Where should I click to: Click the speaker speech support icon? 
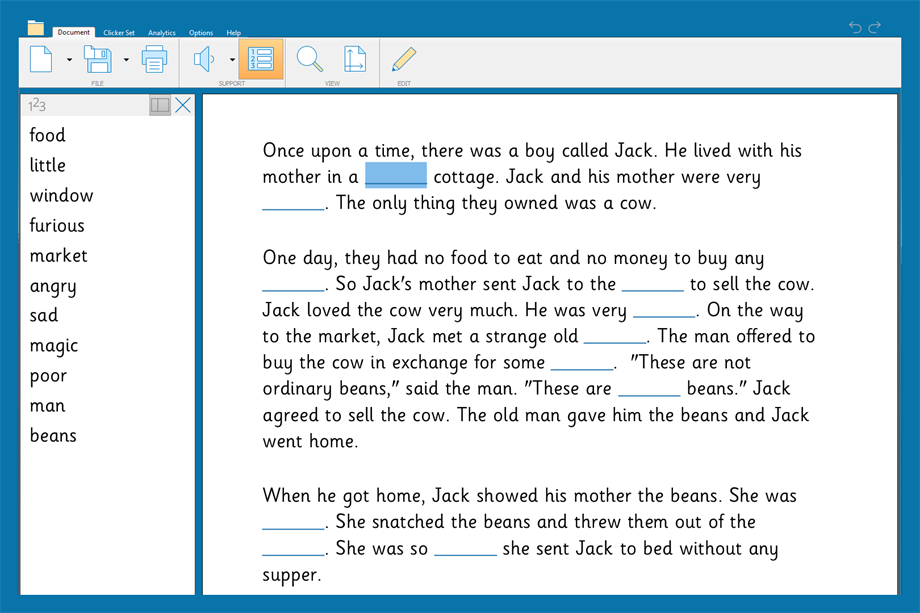point(204,60)
